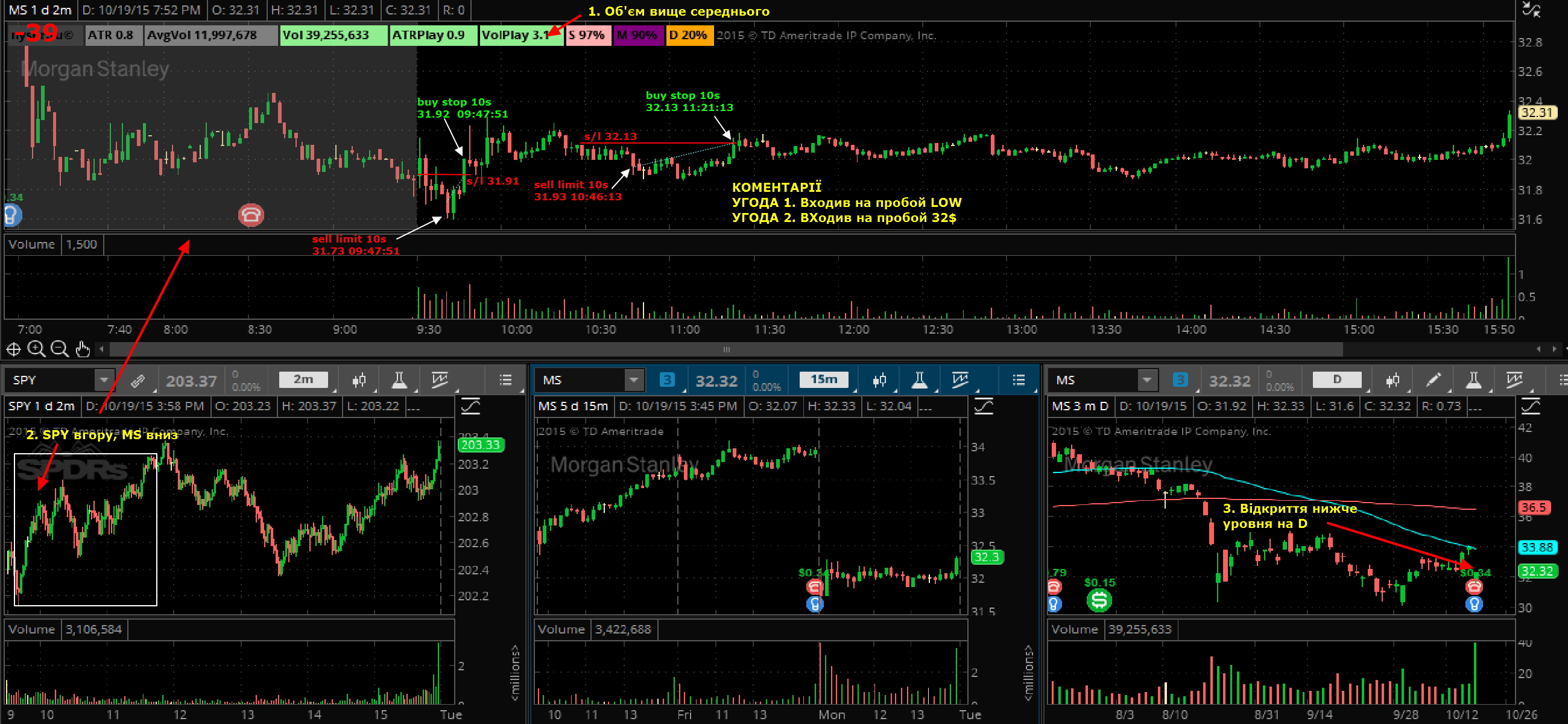This screenshot has height=724, width=1568.
Task: Open studies flask icon in SPY panel
Action: 399,381
